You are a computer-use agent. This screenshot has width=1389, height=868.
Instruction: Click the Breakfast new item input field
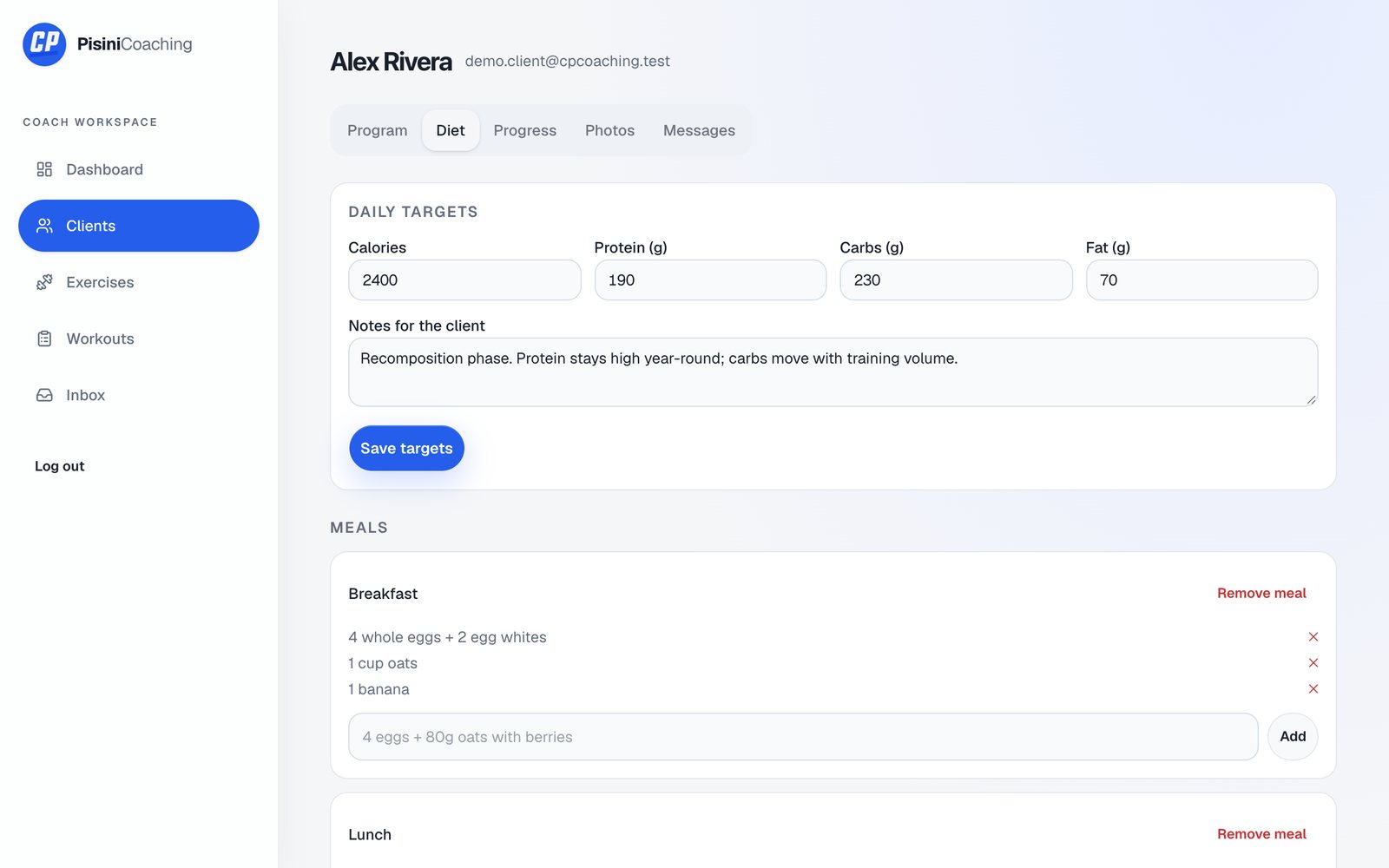803,737
